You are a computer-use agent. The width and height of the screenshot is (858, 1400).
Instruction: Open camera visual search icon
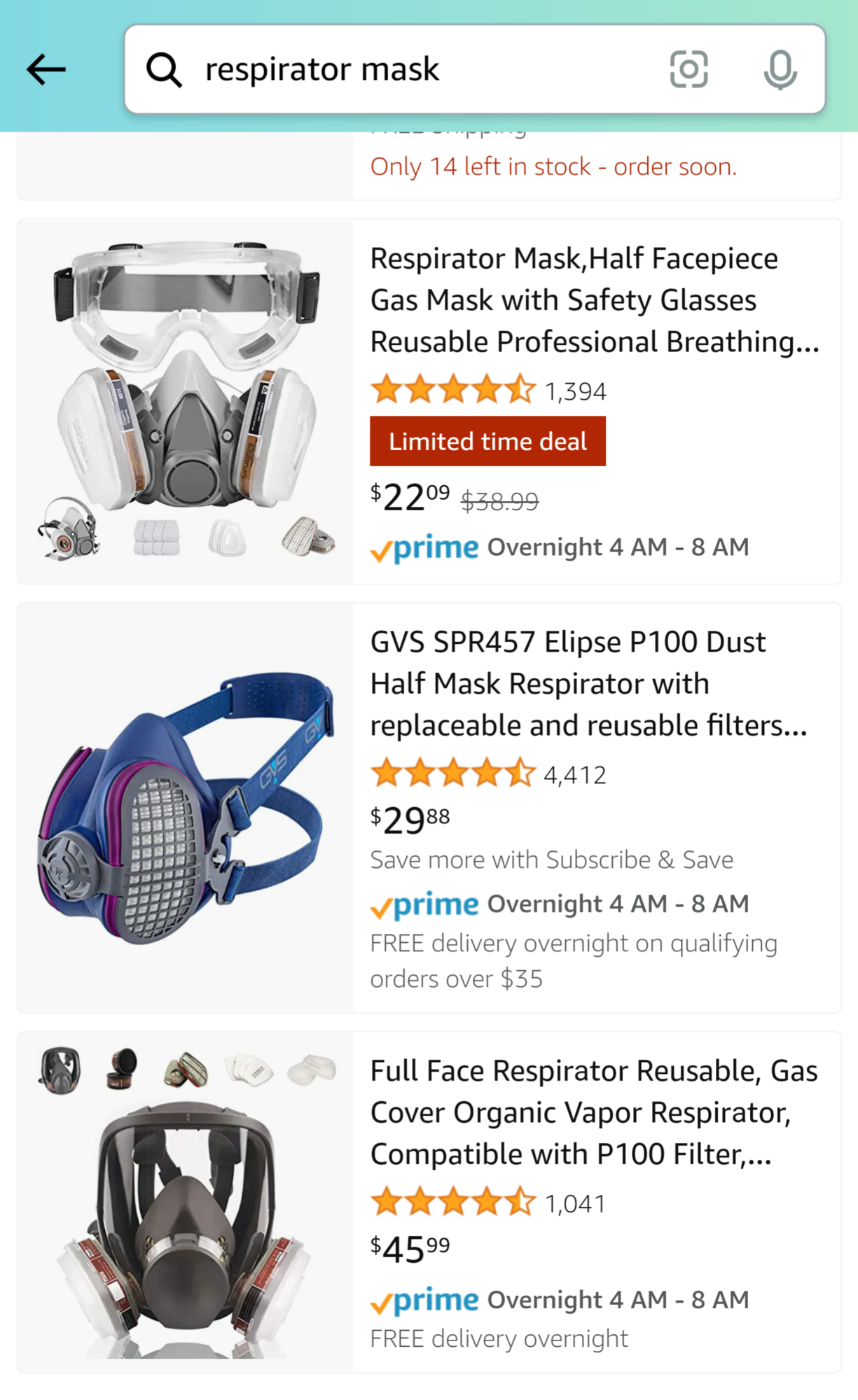pyautogui.click(x=689, y=69)
